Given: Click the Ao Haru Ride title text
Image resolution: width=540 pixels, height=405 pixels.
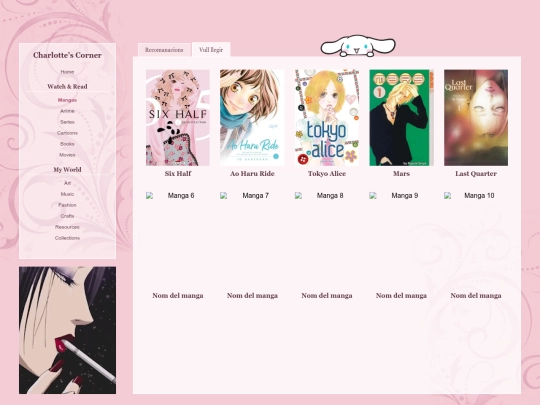Looking at the screenshot, I should (x=252, y=174).
